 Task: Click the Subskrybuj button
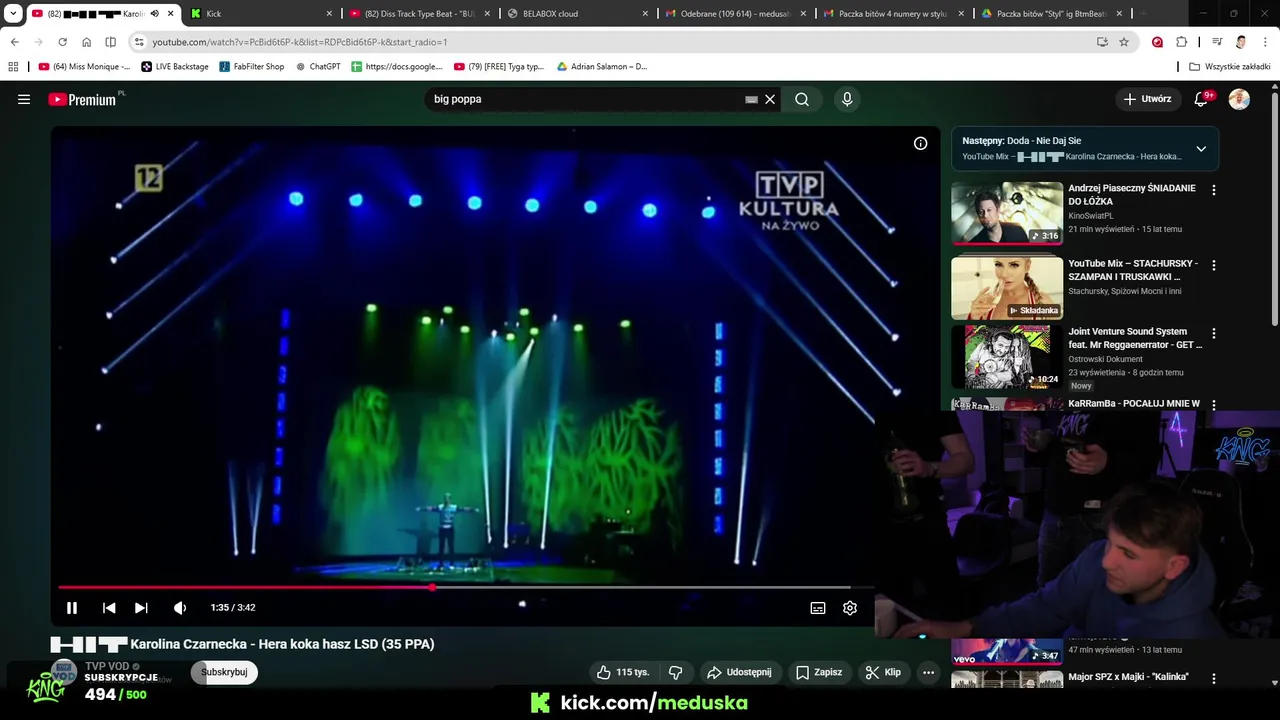click(x=224, y=672)
